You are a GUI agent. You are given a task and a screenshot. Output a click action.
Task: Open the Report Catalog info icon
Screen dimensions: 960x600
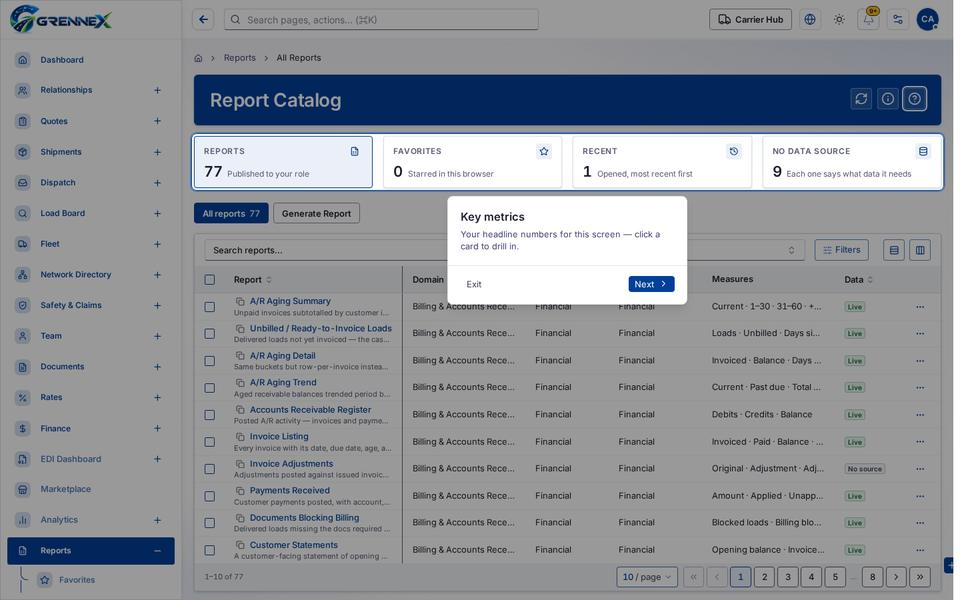coord(888,99)
